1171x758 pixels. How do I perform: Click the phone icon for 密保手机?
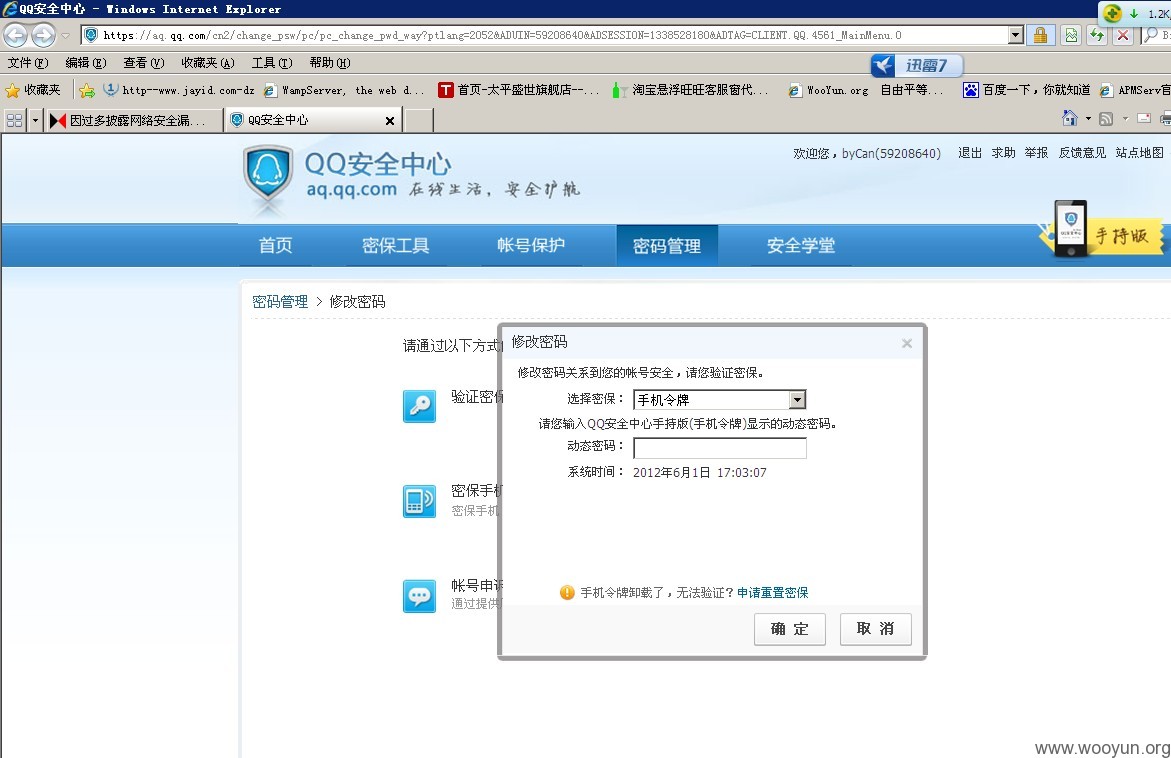[x=419, y=501]
